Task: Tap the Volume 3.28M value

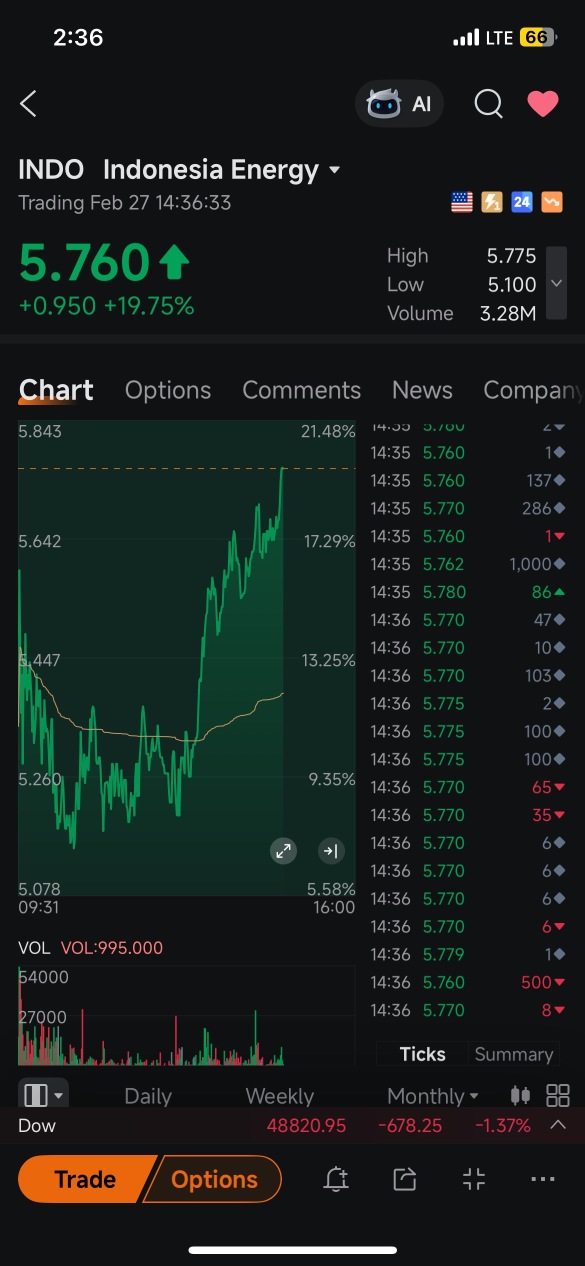Action: click(508, 313)
